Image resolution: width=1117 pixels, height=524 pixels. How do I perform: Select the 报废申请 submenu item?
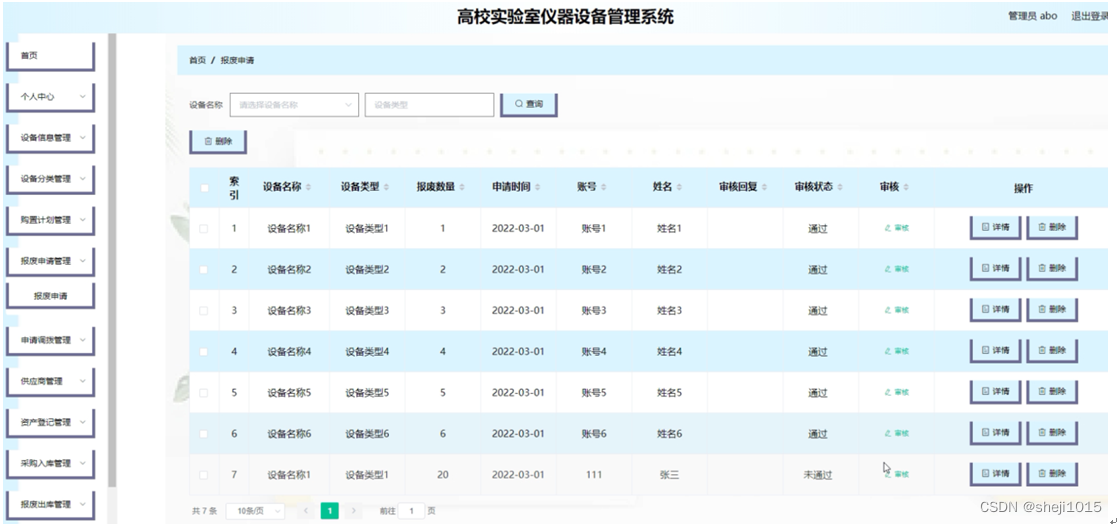point(50,296)
